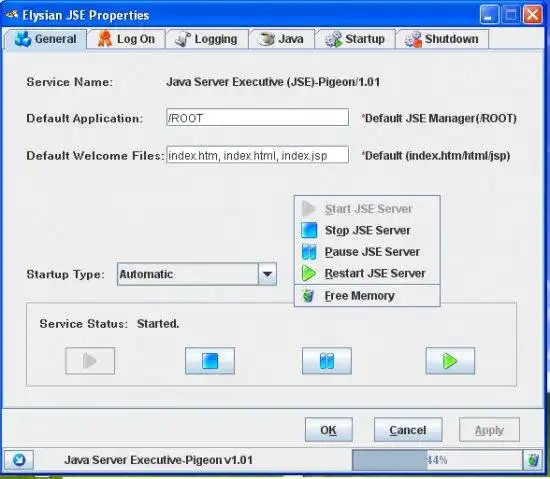550x479 pixels.
Task: Click the Elysian JSE title bar icon
Action: pyautogui.click(x=12, y=15)
